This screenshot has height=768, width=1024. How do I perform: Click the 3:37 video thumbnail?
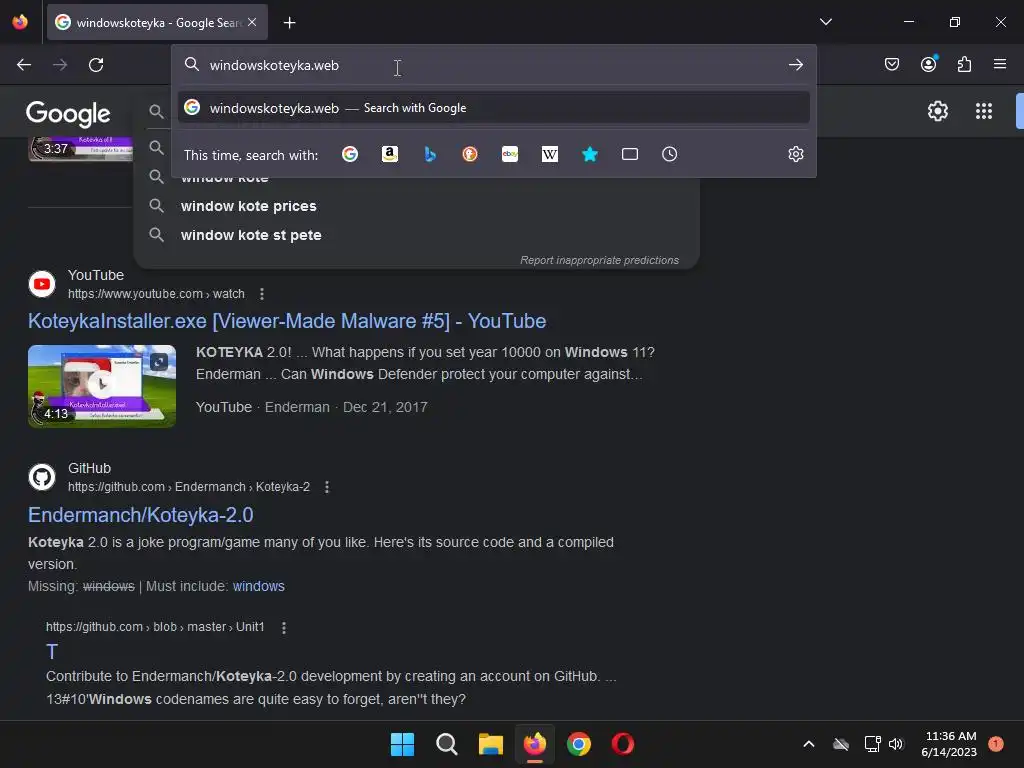point(80,149)
